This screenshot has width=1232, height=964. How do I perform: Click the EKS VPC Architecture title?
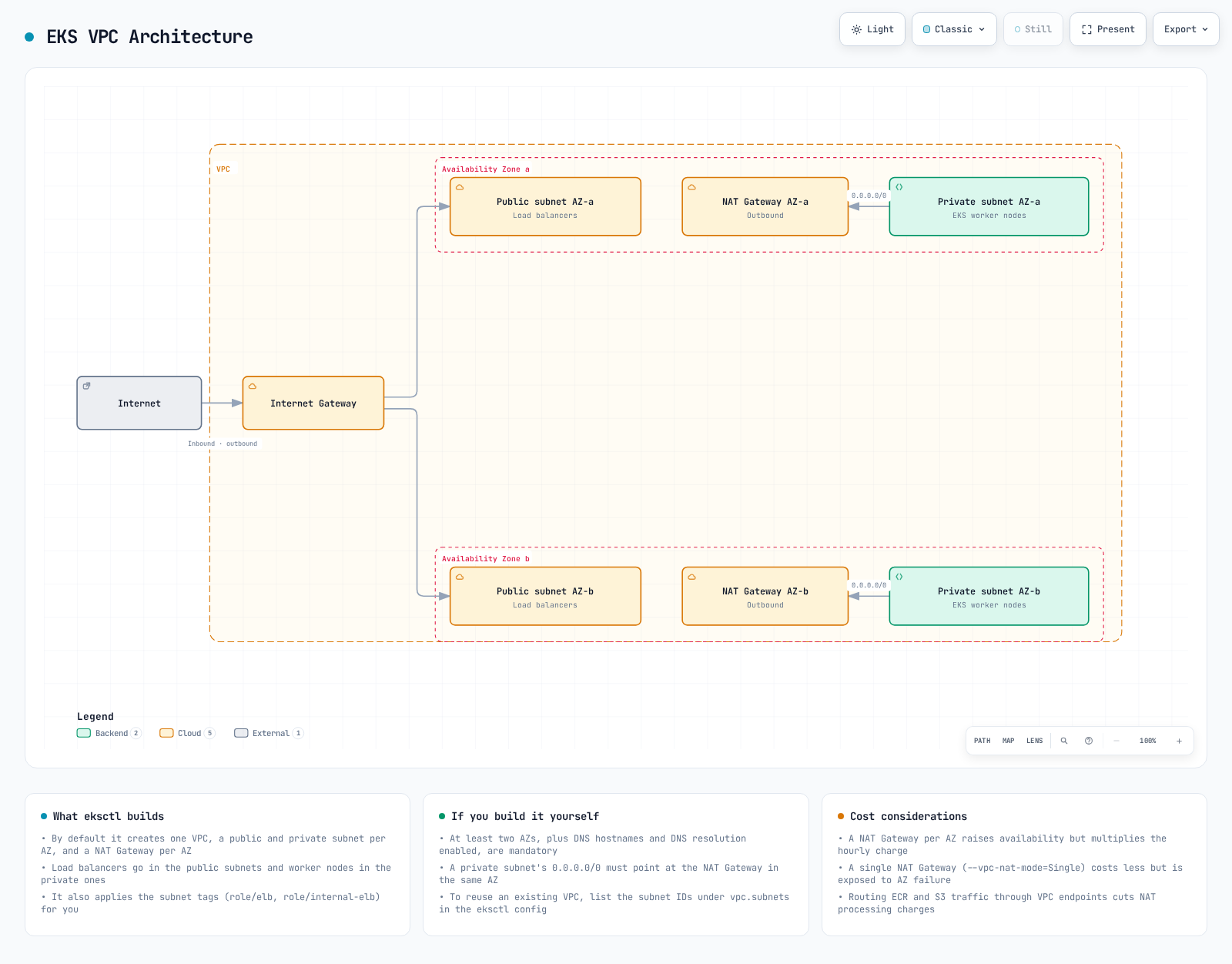tap(149, 37)
